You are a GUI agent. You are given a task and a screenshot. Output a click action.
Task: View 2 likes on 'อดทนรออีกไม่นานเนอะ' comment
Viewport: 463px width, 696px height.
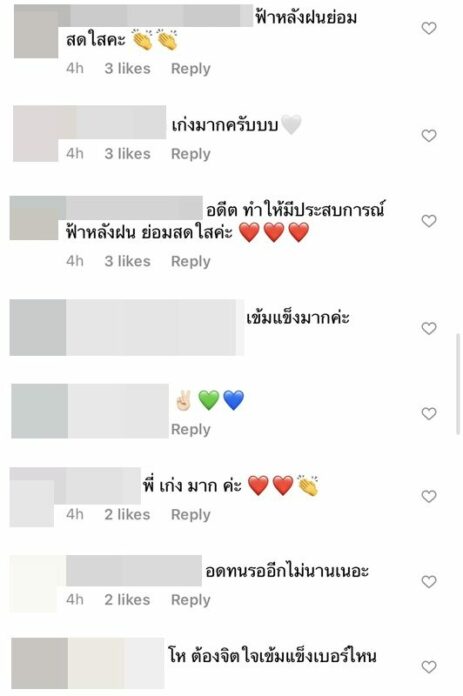tap(127, 600)
